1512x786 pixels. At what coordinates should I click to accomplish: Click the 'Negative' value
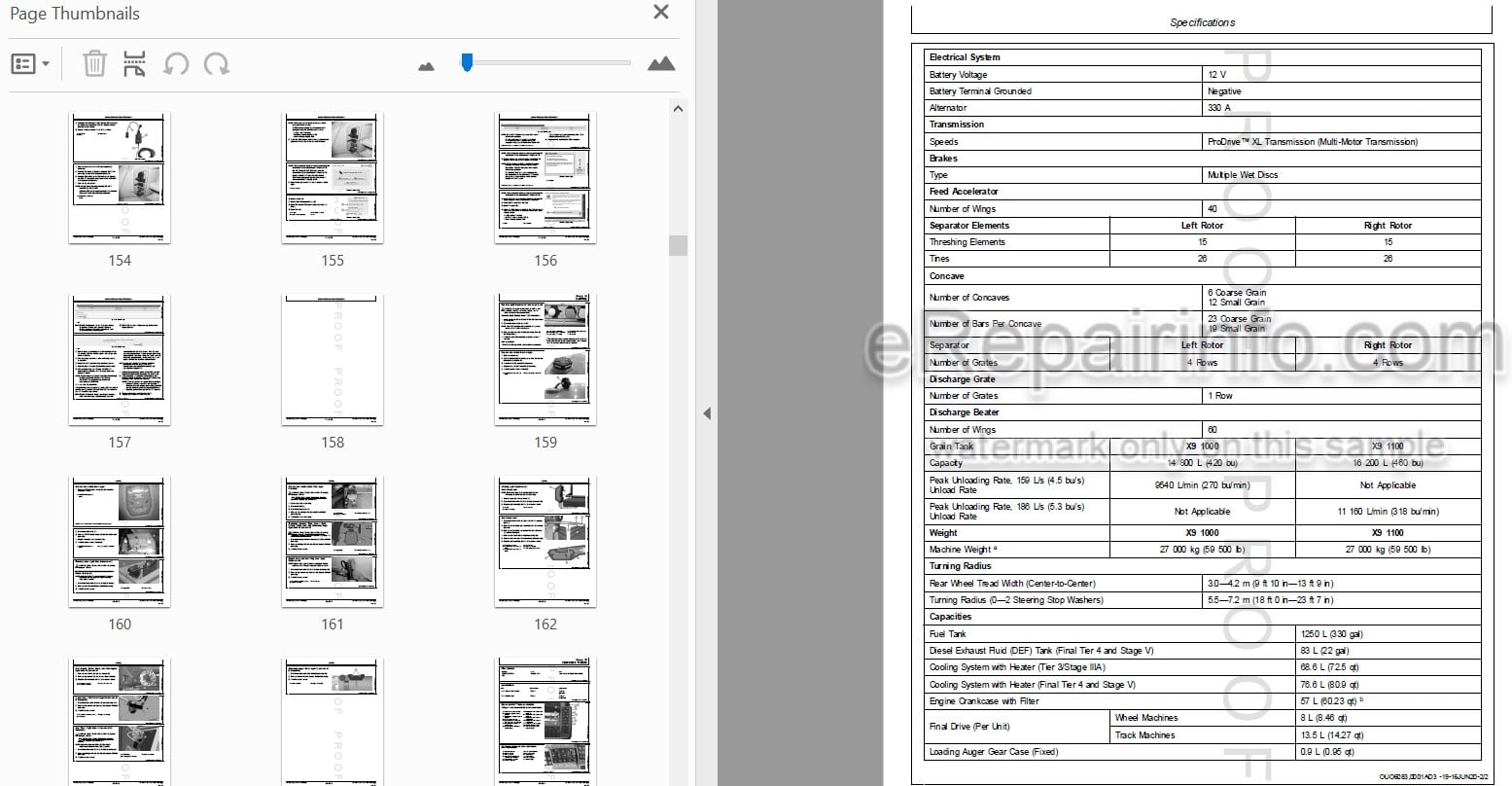point(1224,91)
